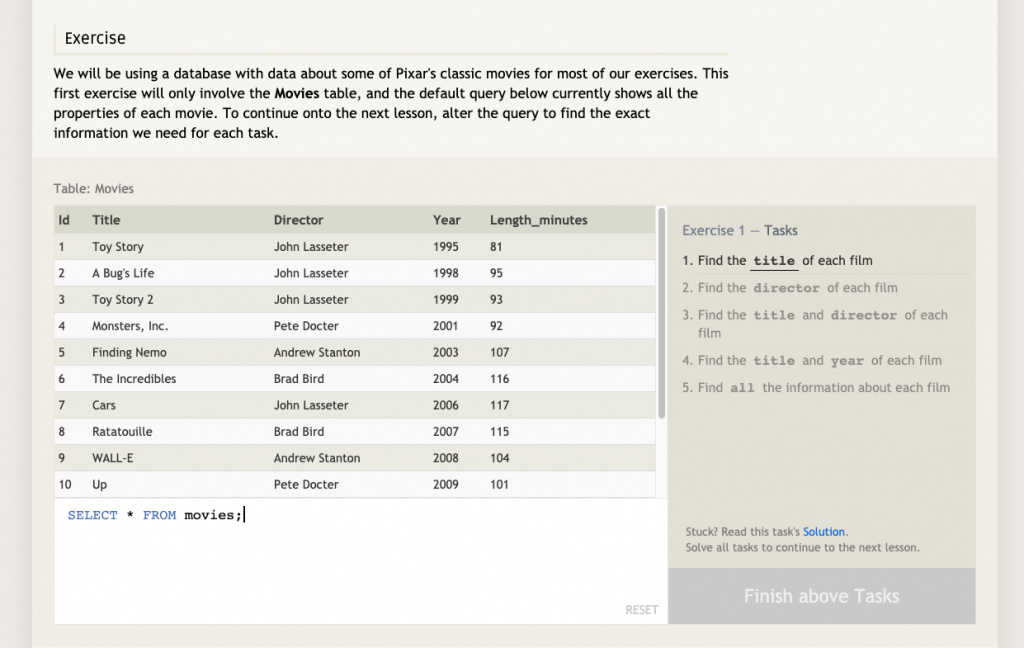Click the Director column header

point(298,220)
